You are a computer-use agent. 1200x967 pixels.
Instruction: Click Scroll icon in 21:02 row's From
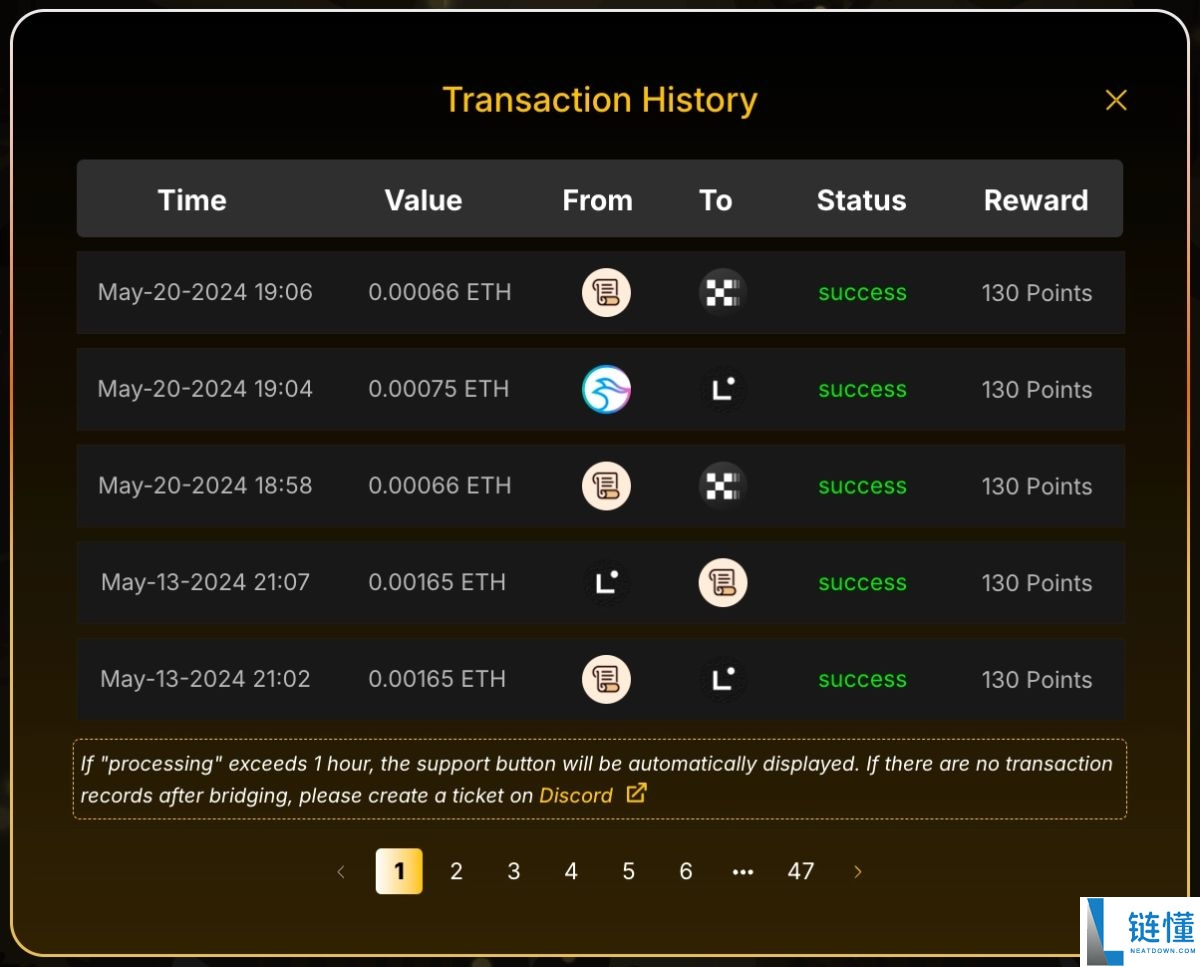coord(606,680)
